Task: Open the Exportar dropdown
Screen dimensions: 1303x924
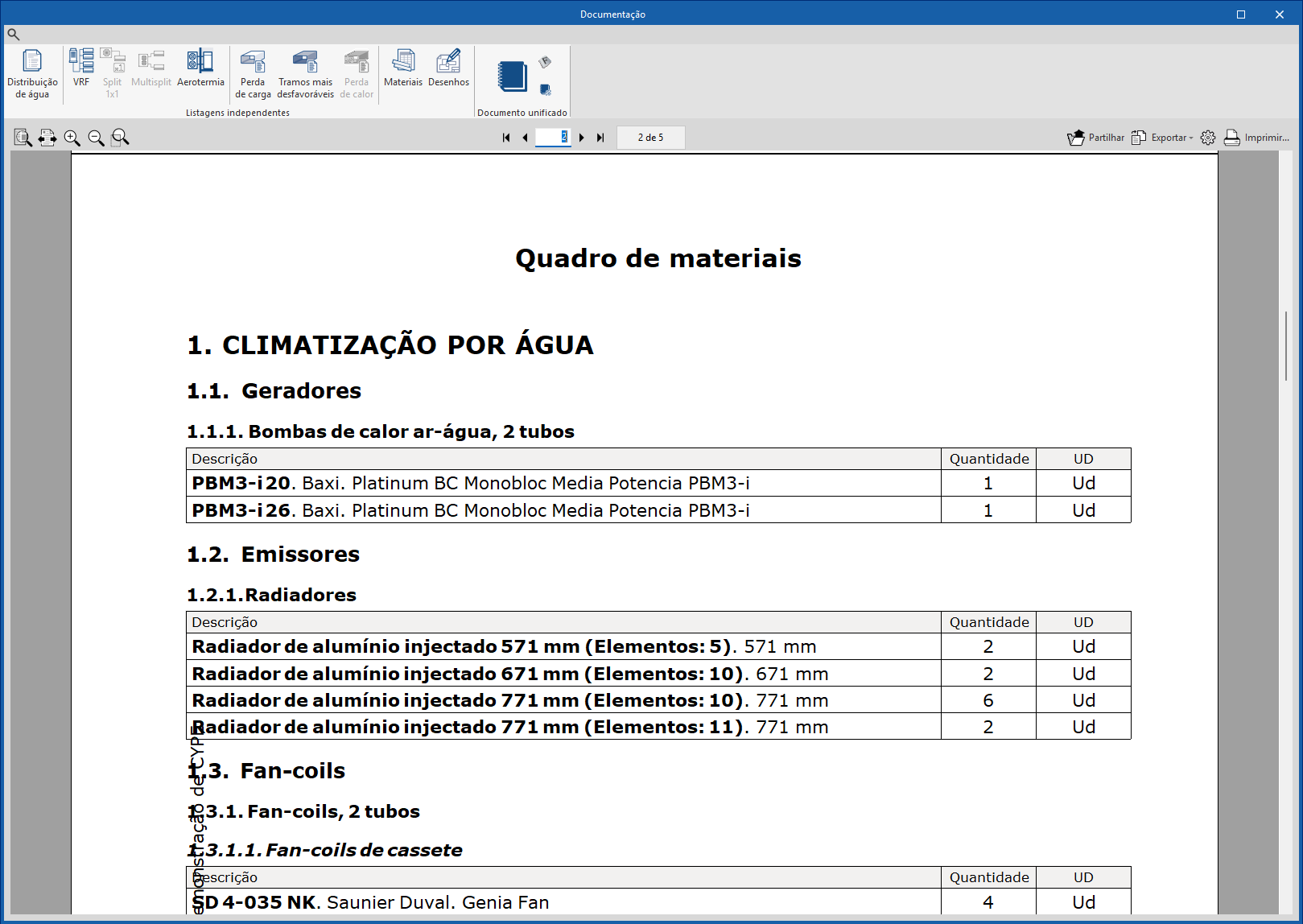Action: [1162, 138]
